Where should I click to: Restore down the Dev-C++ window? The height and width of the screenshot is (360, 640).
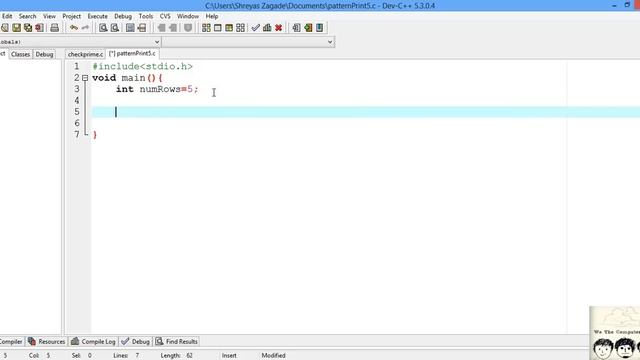point(627,5)
